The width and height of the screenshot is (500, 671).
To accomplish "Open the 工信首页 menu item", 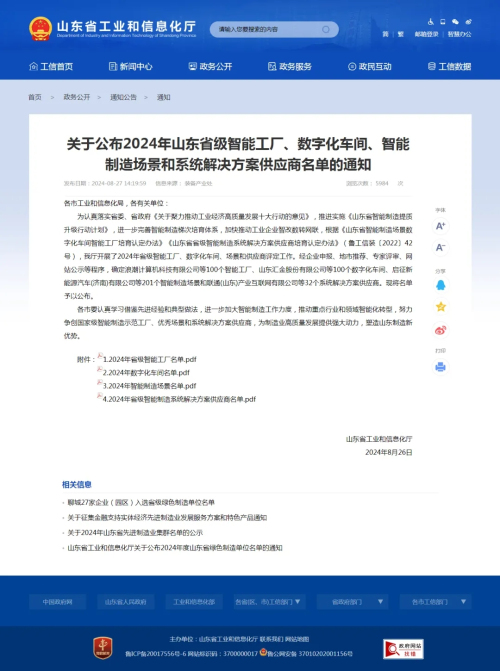I will [51, 66].
